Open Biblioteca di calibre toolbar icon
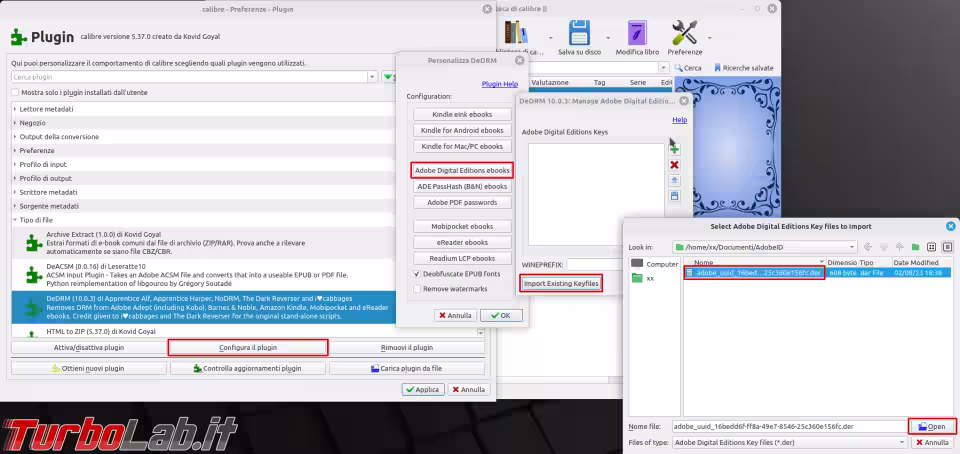Screen dimensions: 960x454 (x=517, y=32)
